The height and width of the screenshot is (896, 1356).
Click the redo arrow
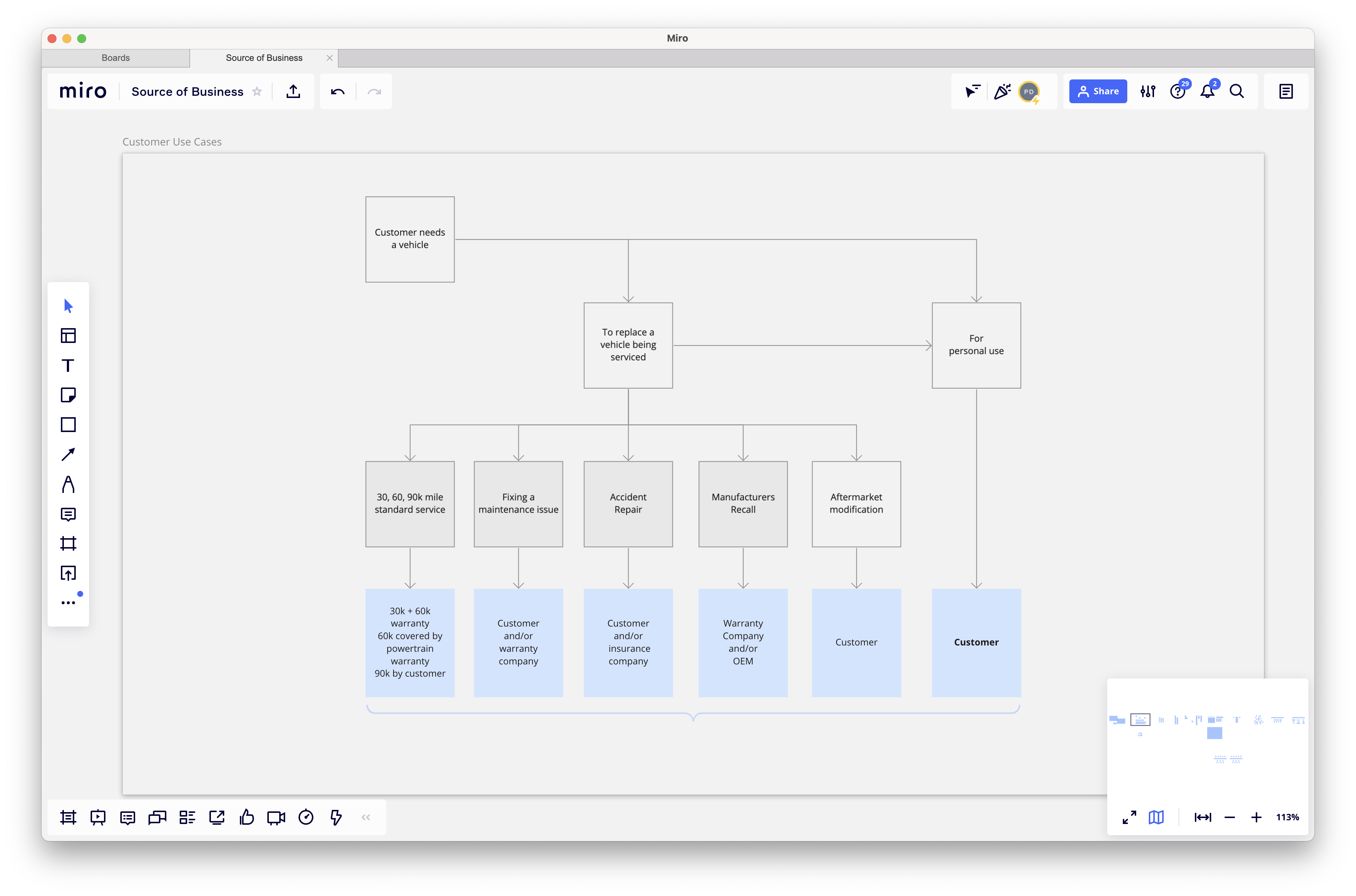(374, 91)
